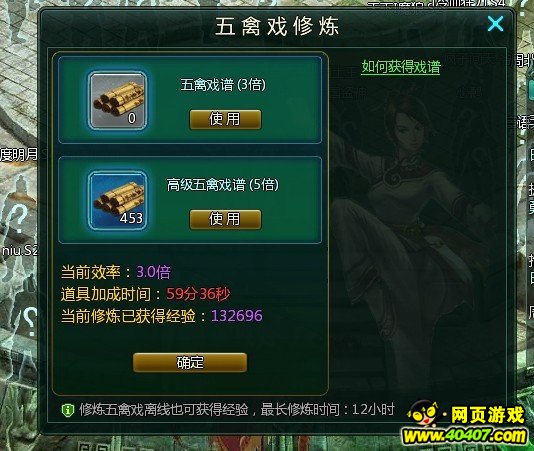This screenshot has height=451, width=534.
Task: Click the 五禽戏谱 (3倍) item label
Action: (x=223, y=85)
